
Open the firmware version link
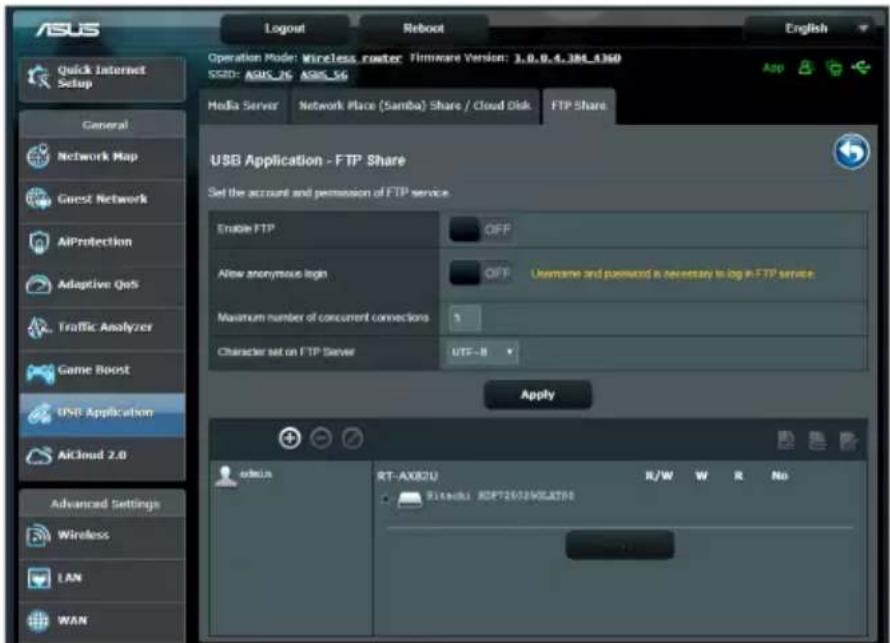[x=567, y=58]
